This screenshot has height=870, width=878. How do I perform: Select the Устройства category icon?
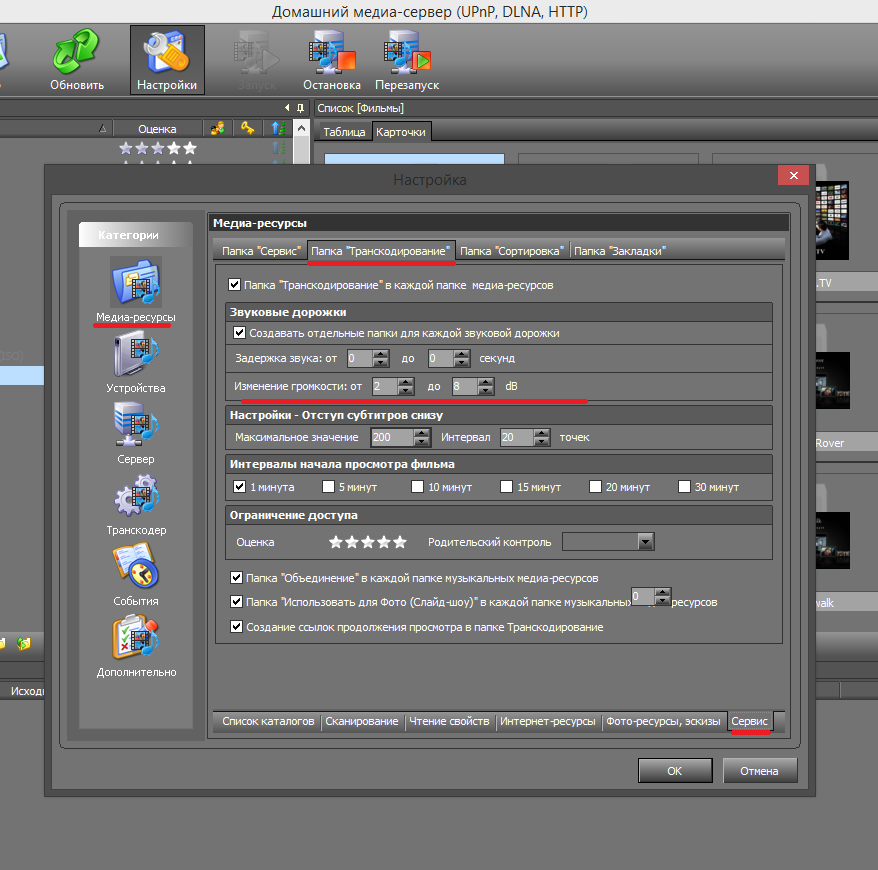point(136,352)
